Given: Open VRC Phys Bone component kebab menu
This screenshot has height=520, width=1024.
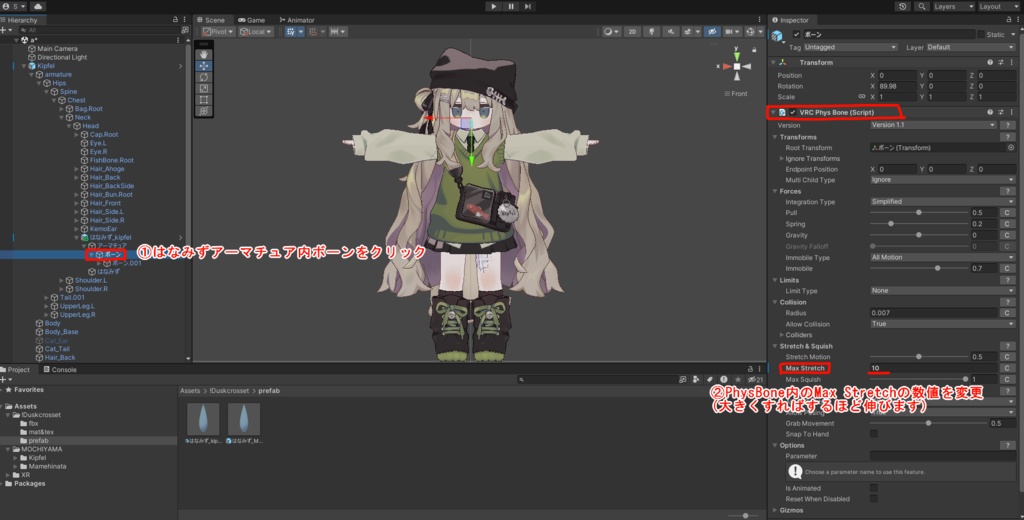Looking at the screenshot, I should 1012,112.
